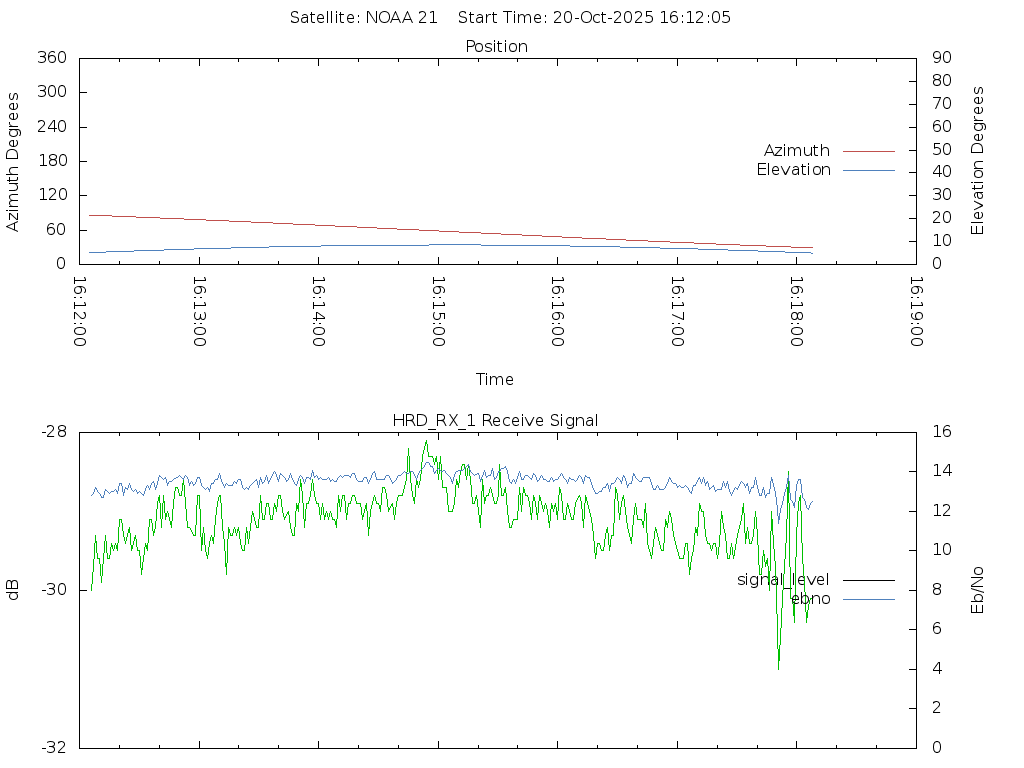Click the Elevation Degrees axis title
This screenshot has width=1024, height=768.
point(978,160)
